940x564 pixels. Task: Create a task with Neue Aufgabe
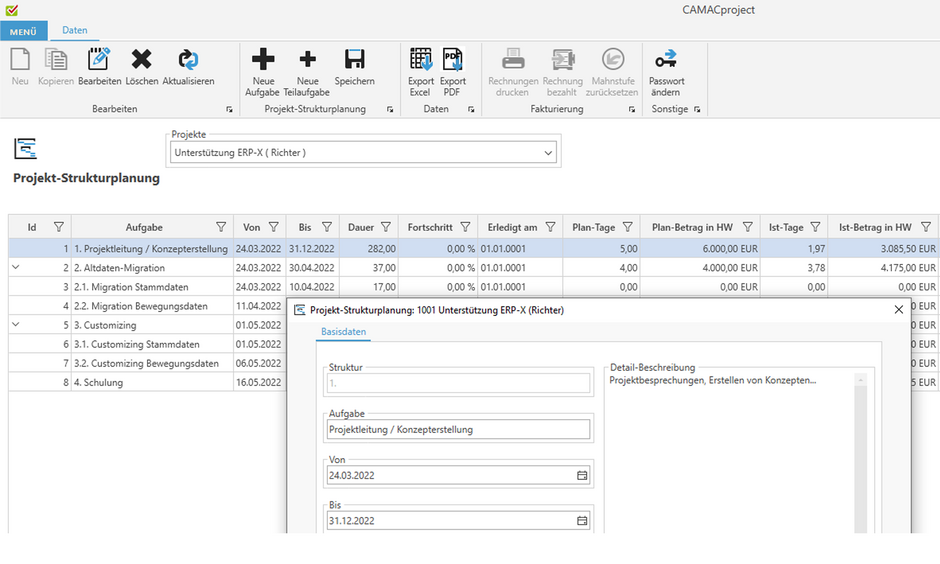(262, 60)
